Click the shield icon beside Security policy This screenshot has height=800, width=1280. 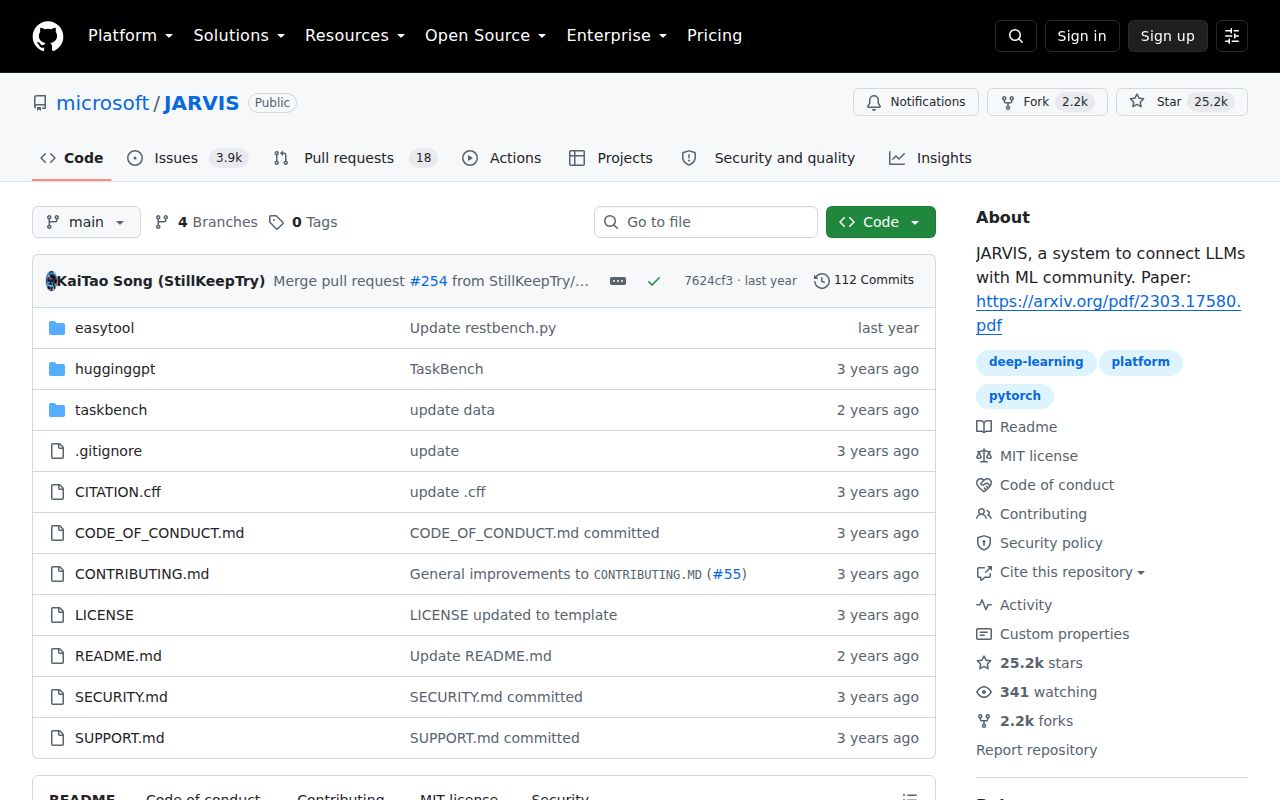(984, 543)
